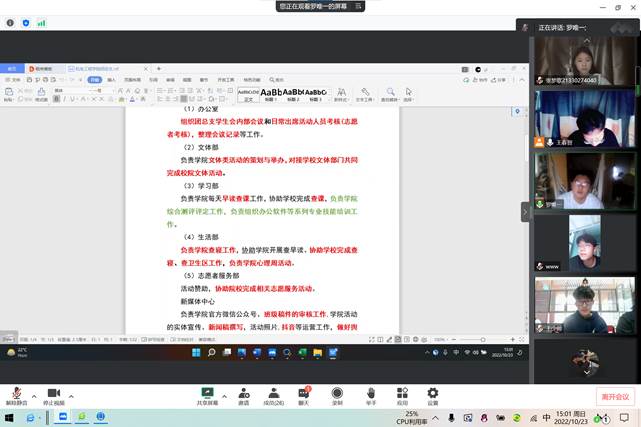Viewport: 641px width, 427px height.
Task: Click meeting info icon at top left
Action: [x=10, y=23]
